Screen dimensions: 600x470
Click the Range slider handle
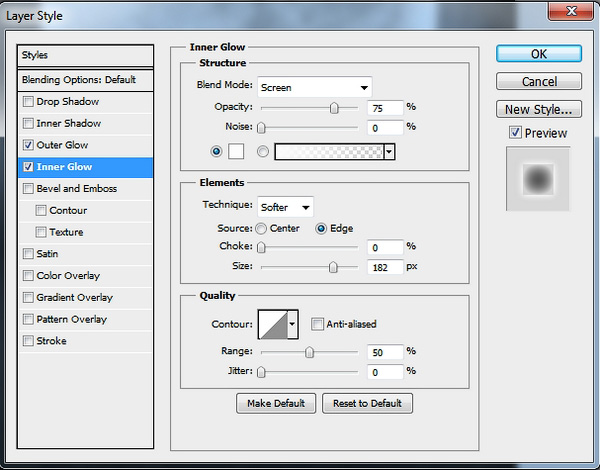pyautogui.click(x=309, y=352)
